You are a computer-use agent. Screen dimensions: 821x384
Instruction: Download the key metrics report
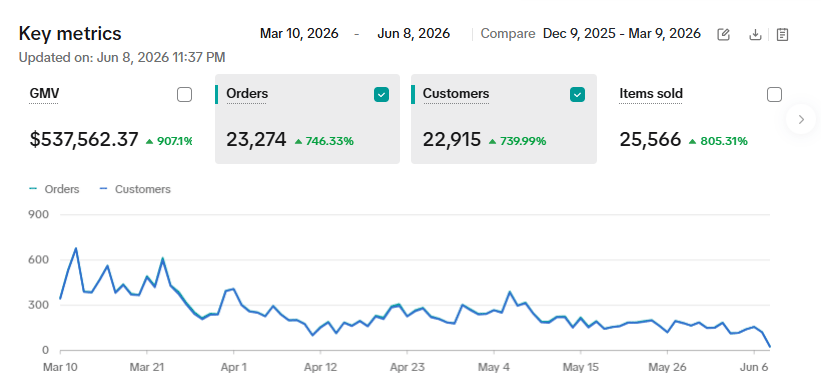tap(755, 35)
